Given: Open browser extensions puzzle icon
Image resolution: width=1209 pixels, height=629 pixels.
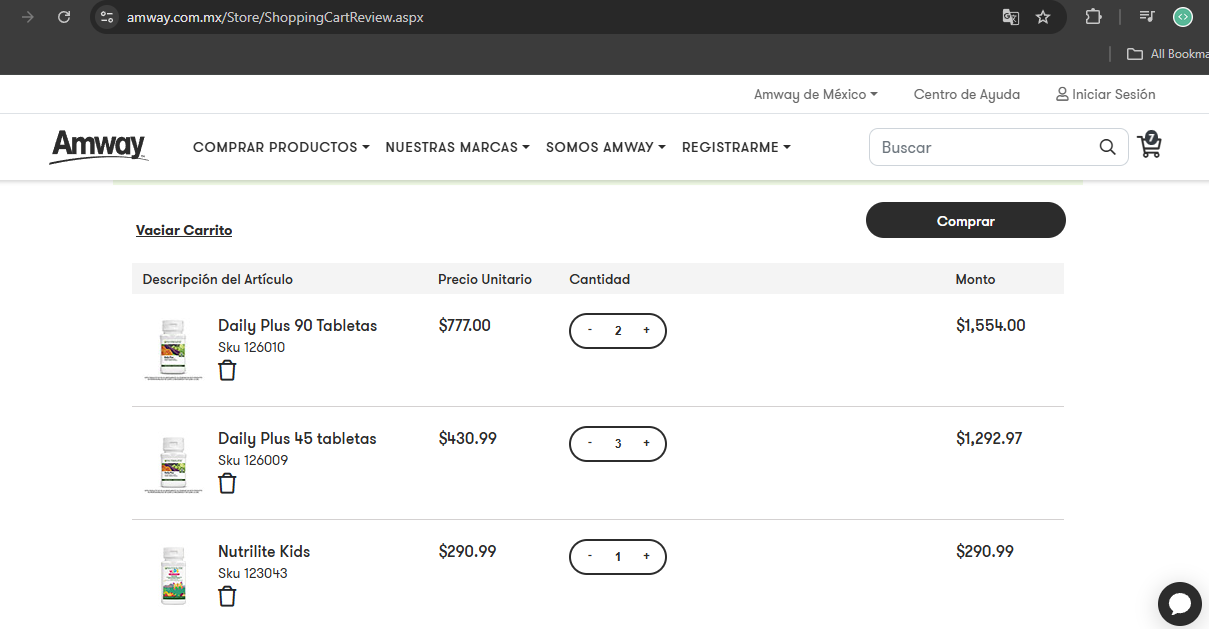Looking at the screenshot, I should click(1093, 17).
